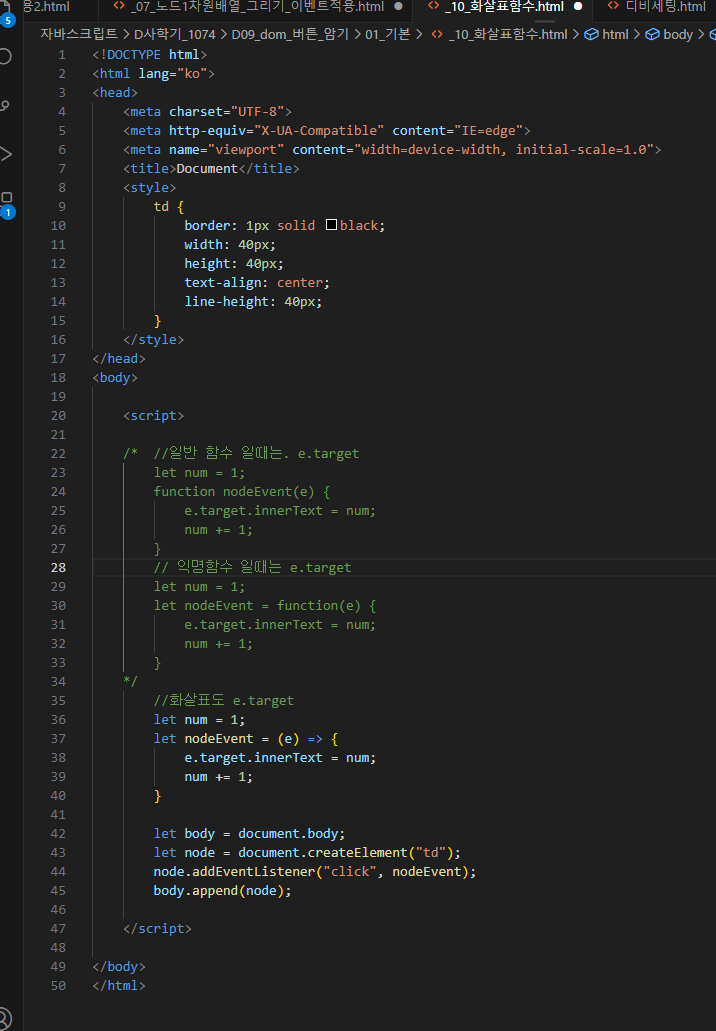
Task: Click 'let body = document.body;' line
Action: (250, 834)
